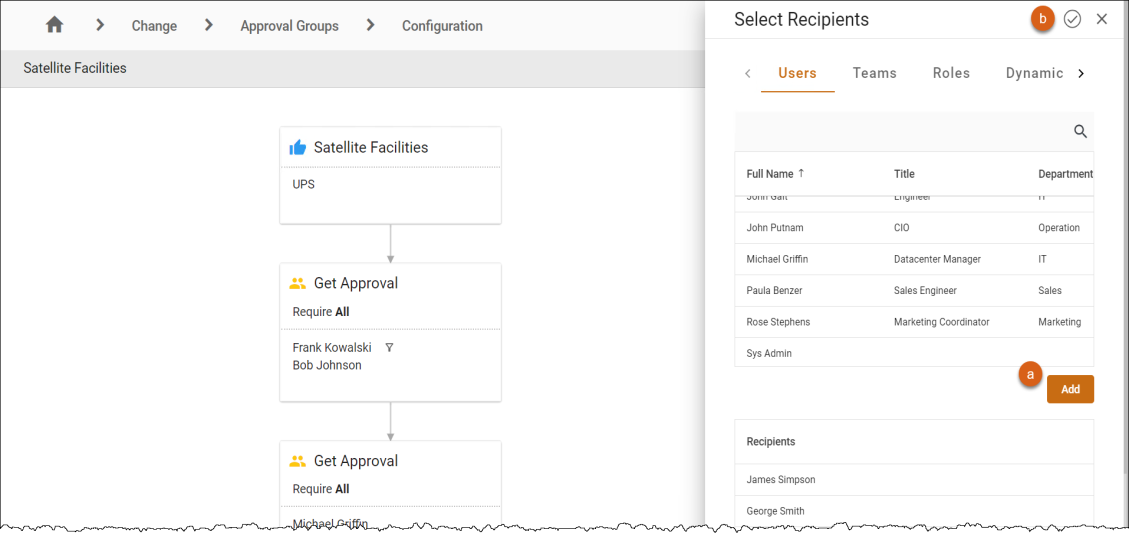The height and width of the screenshot is (534, 1129).
Task: Click the thumbs-up icon on Satellite Facilities
Action: pos(298,148)
